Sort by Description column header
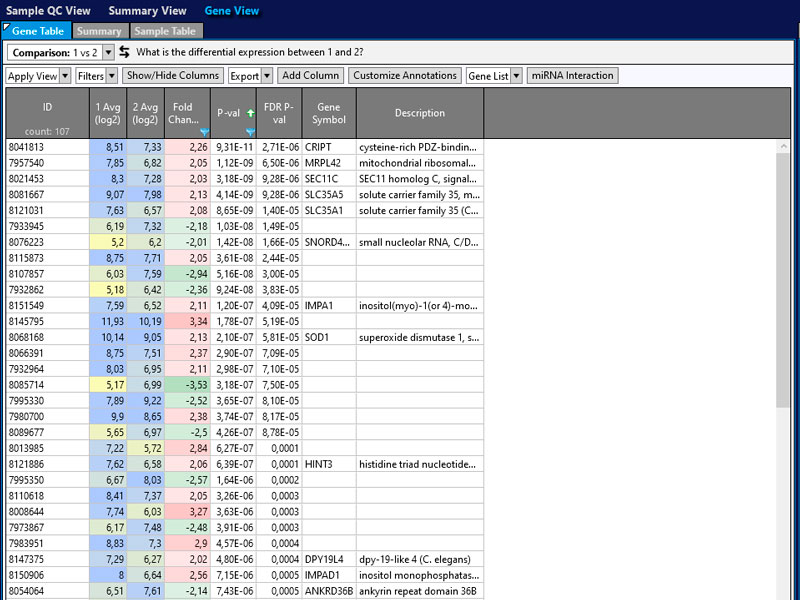This screenshot has width=800, height=600. point(420,113)
